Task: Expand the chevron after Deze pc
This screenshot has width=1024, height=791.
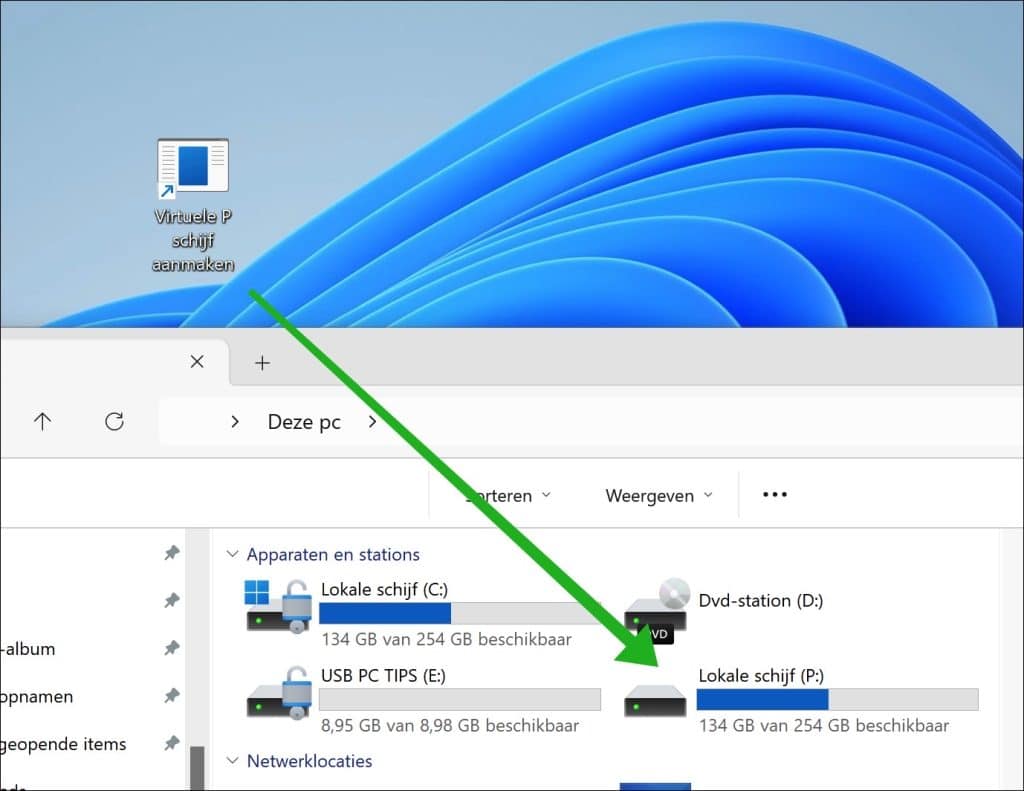Action: pyautogui.click(x=372, y=422)
